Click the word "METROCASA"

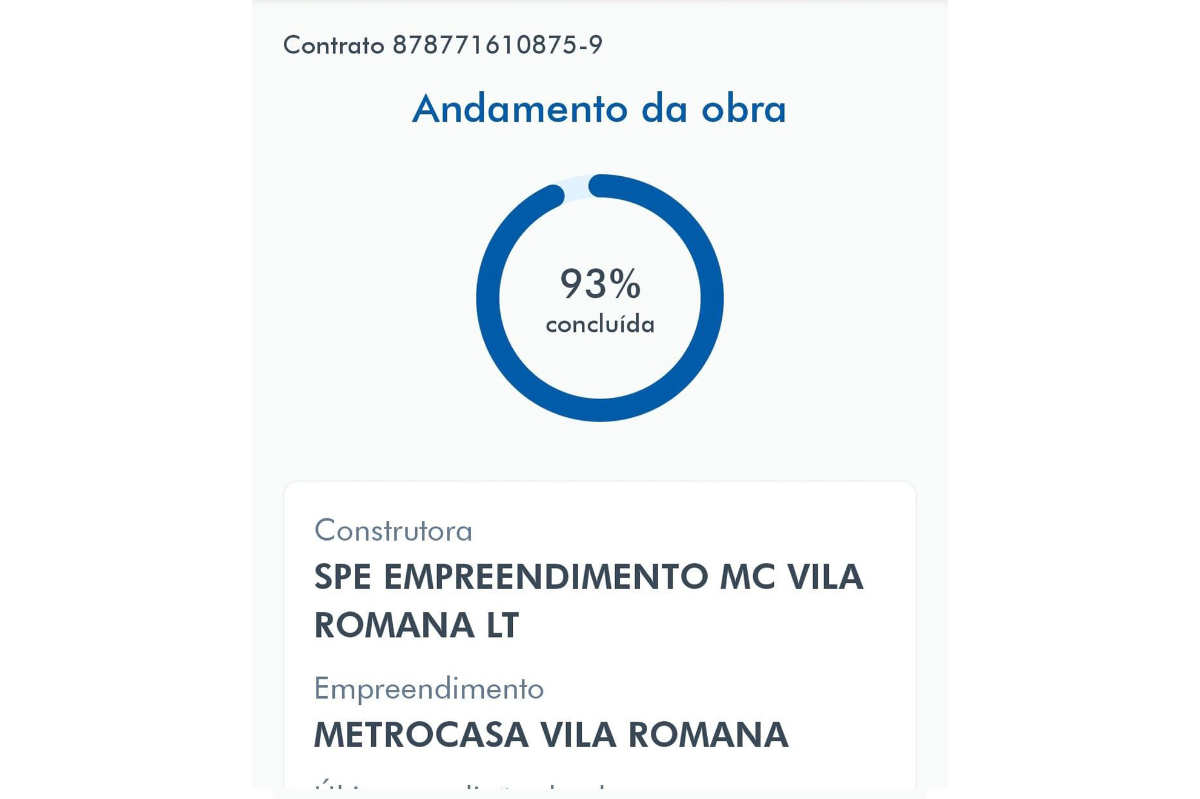[x=421, y=735]
